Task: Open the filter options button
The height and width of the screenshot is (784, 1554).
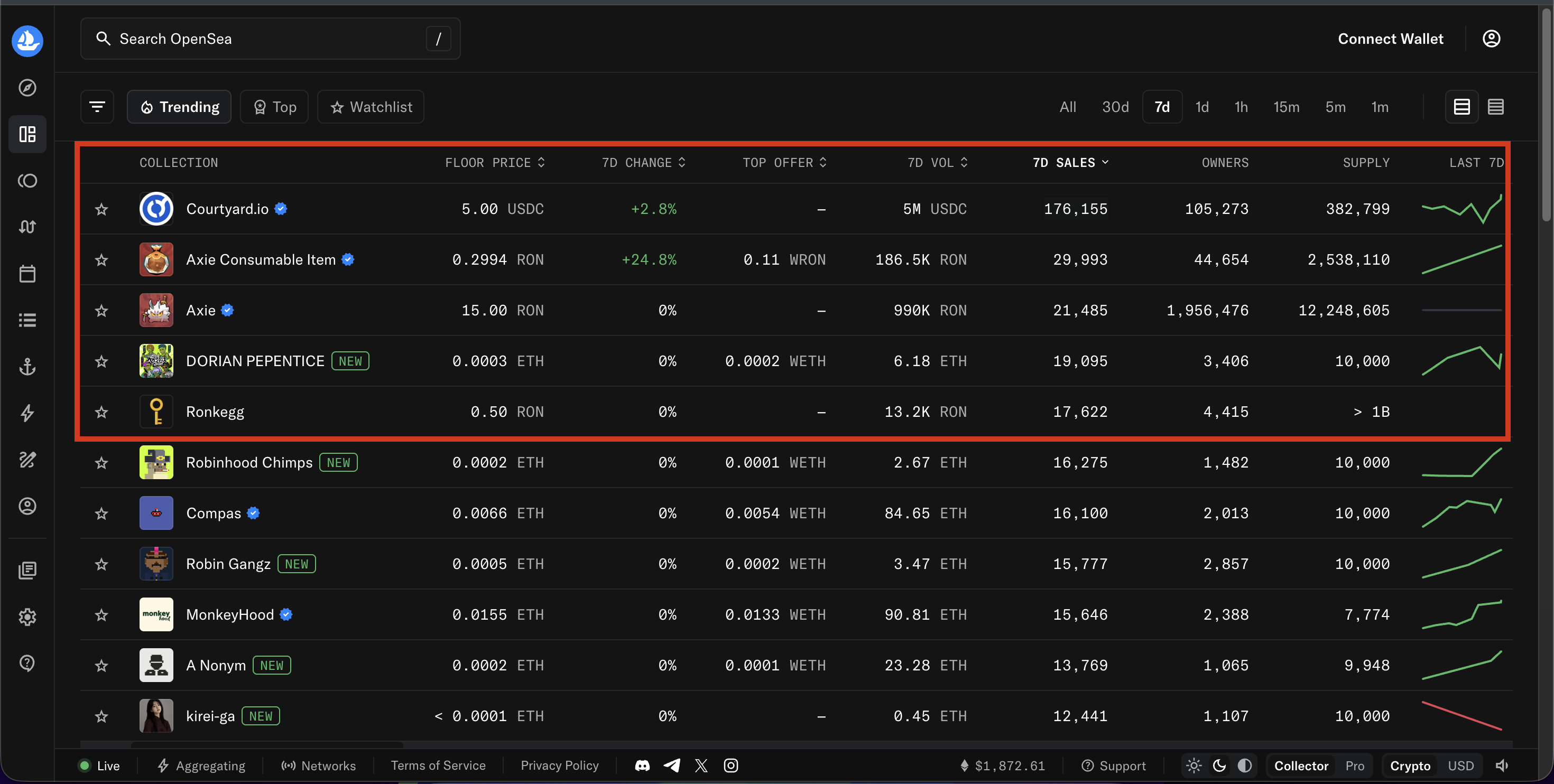Action: pyautogui.click(x=97, y=107)
